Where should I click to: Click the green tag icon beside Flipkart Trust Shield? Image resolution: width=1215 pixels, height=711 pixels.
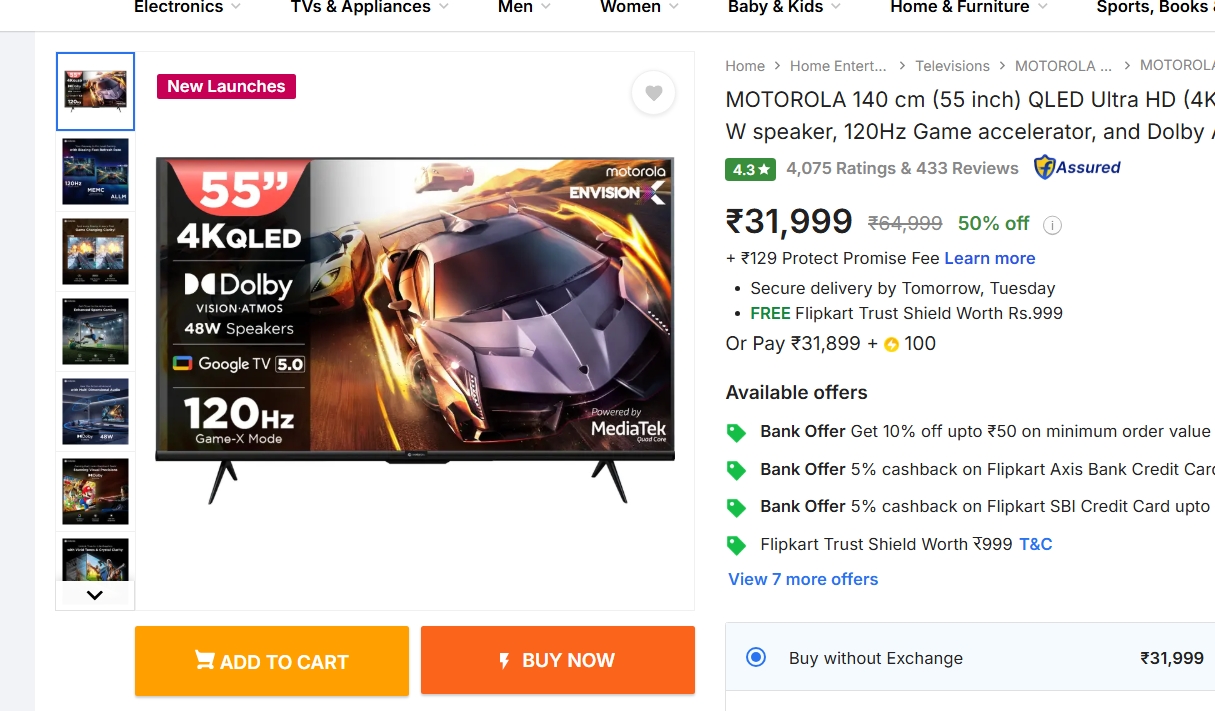coord(737,544)
